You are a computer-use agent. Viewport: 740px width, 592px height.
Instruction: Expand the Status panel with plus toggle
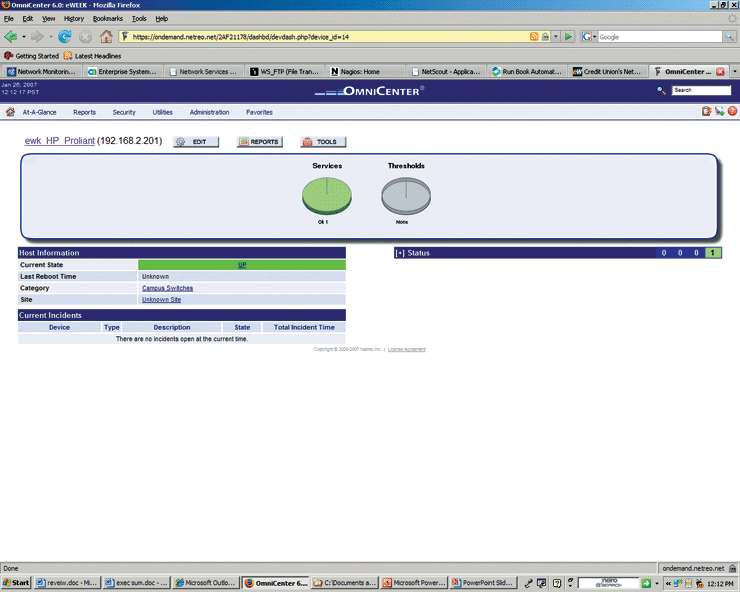(x=400, y=253)
